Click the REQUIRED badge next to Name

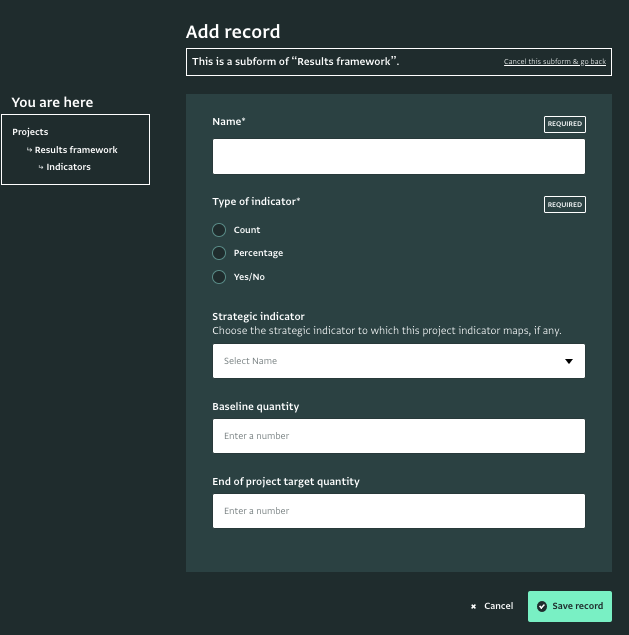pyautogui.click(x=565, y=124)
